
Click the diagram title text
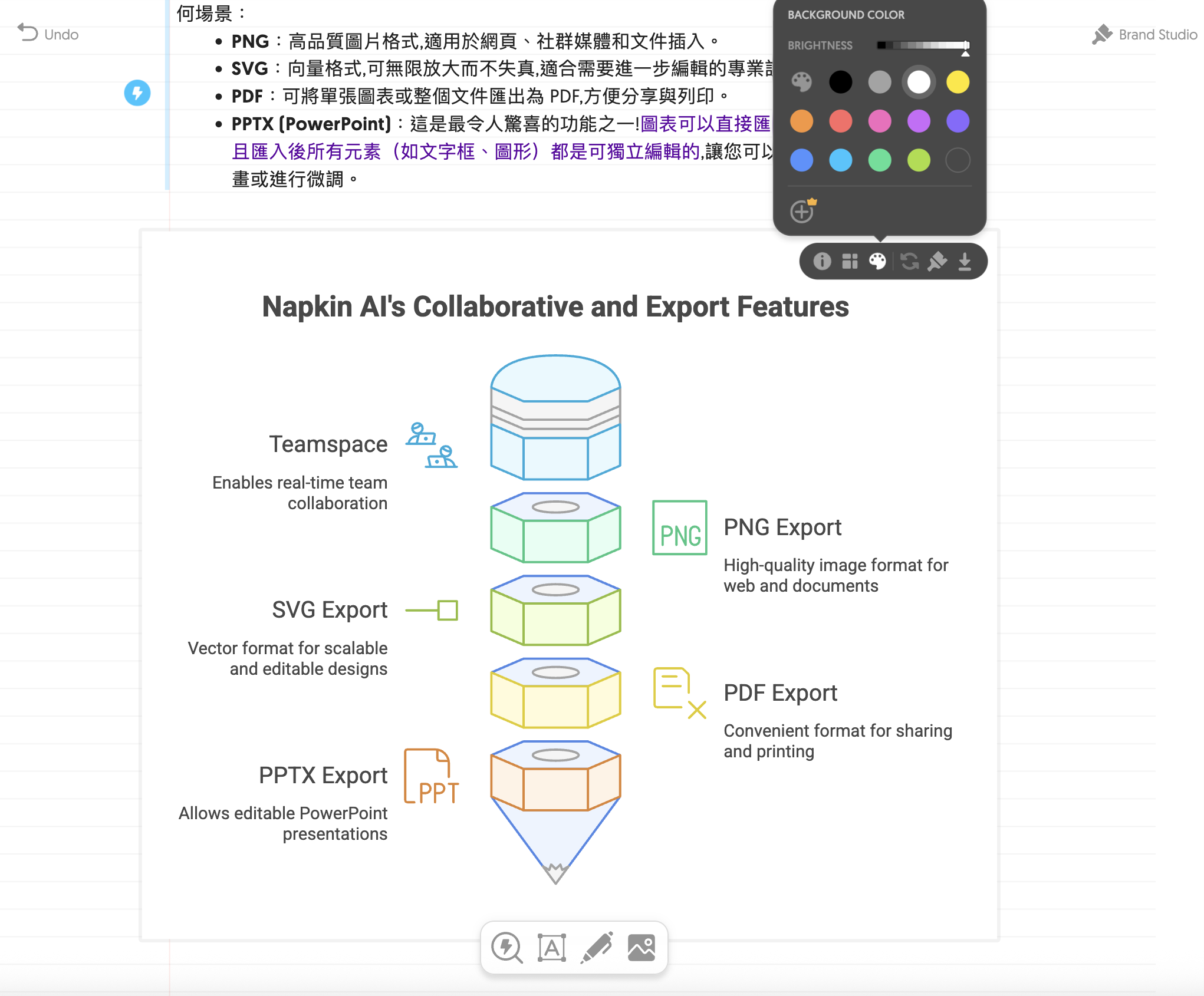[x=555, y=307]
